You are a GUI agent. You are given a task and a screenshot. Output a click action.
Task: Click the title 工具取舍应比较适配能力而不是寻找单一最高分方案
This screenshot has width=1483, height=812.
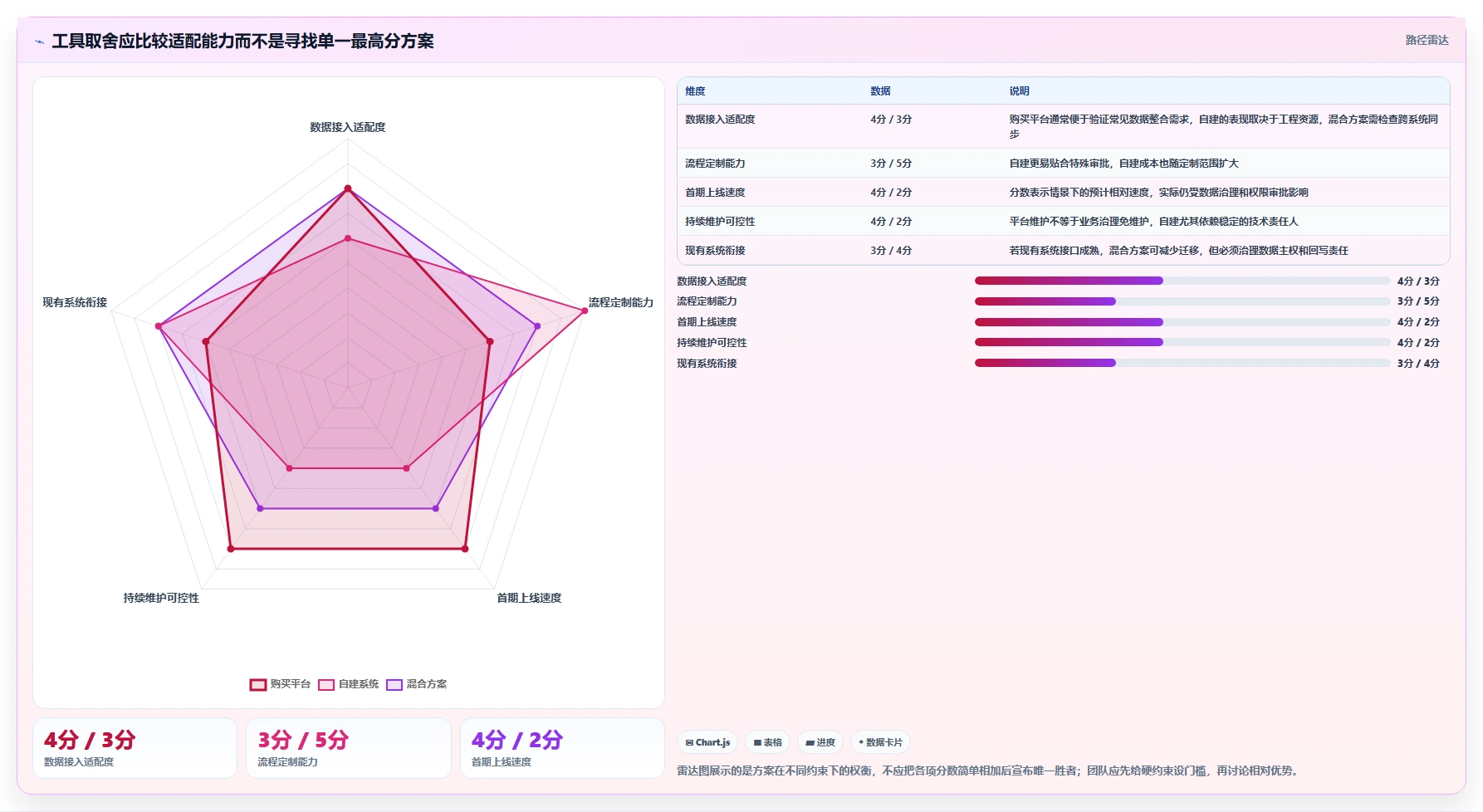pyautogui.click(x=242, y=41)
